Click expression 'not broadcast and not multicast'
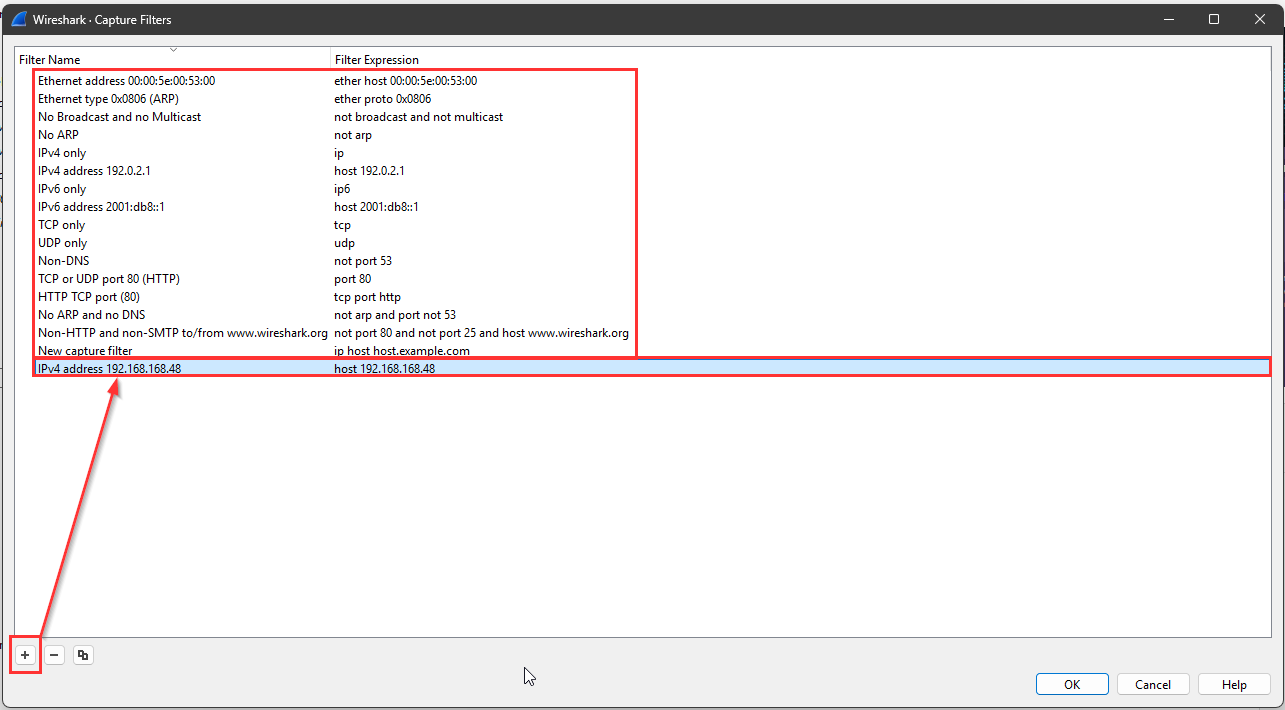Screen dimensions: 1285x710 click(x=418, y=117)
